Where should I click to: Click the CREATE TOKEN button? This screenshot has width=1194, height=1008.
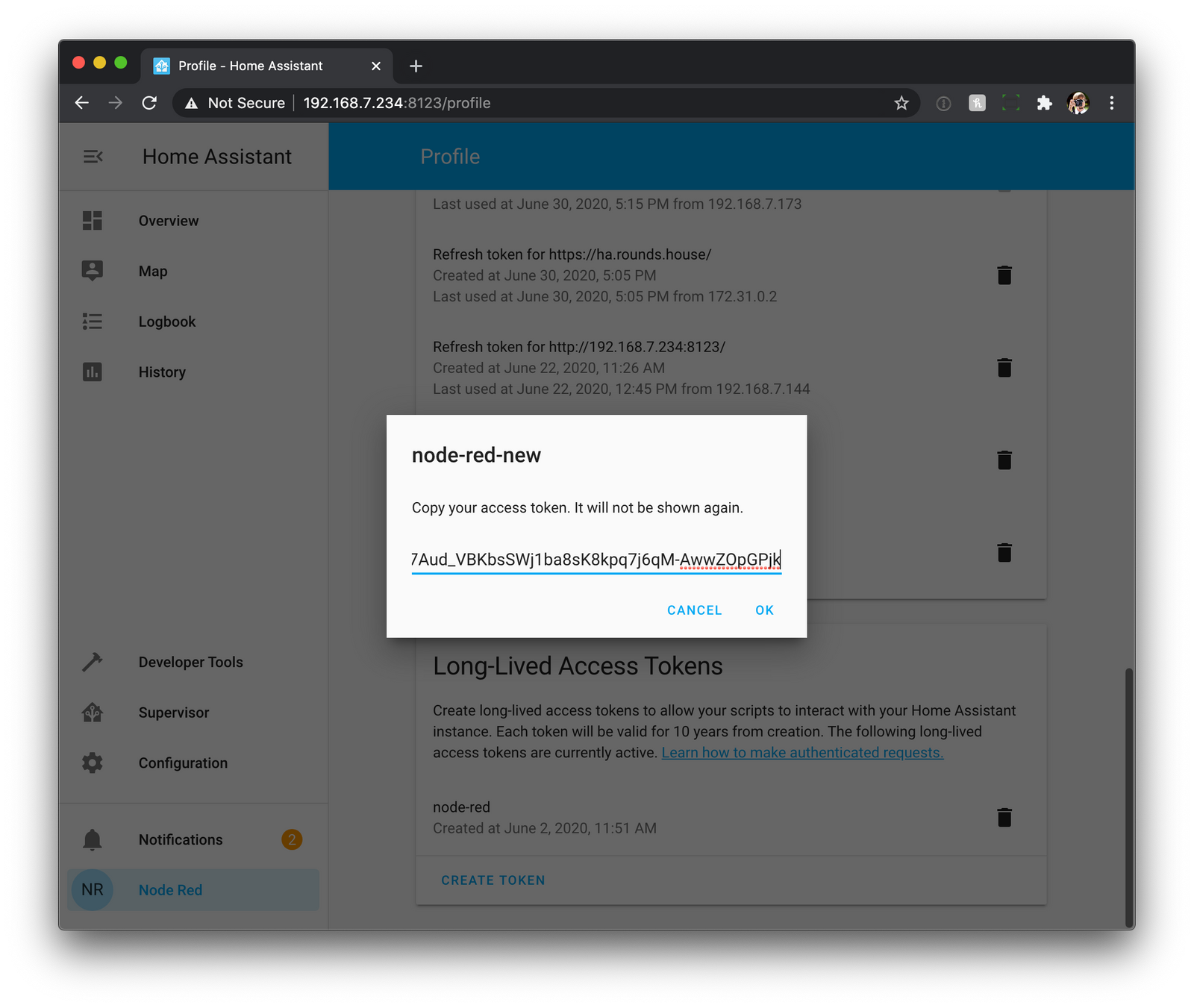tap(493, 880)
